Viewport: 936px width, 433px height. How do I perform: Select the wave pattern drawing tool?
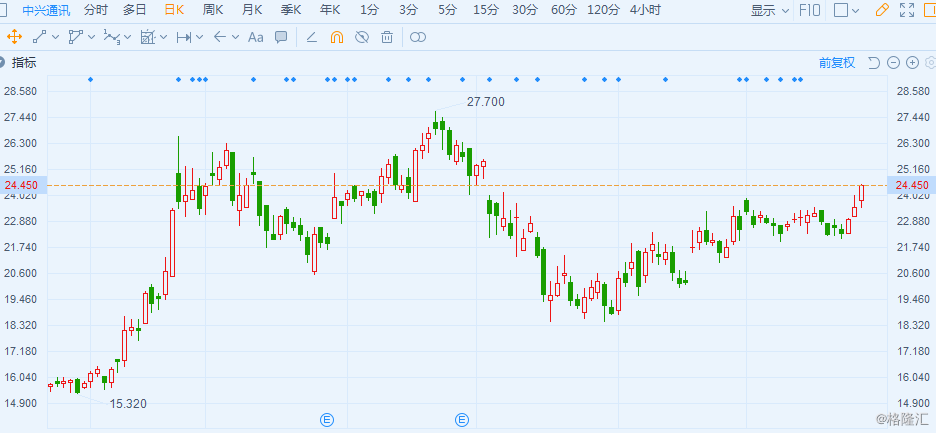click(112, 37)
